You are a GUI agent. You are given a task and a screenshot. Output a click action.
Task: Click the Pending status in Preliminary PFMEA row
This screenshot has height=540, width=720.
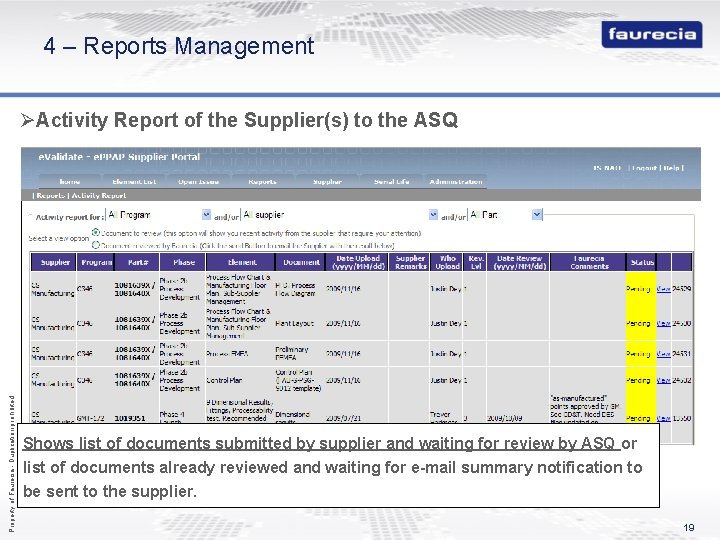click(639, 354)
